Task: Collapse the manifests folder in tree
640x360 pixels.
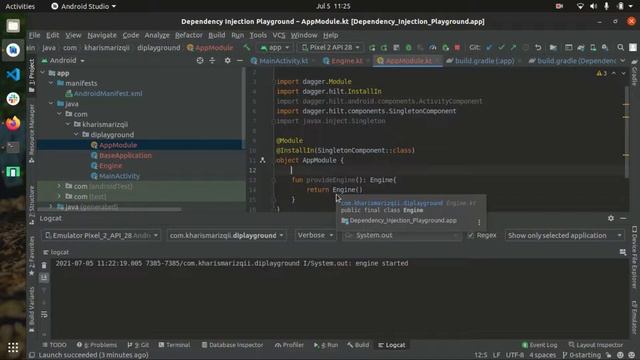Action: click(51, 83)
